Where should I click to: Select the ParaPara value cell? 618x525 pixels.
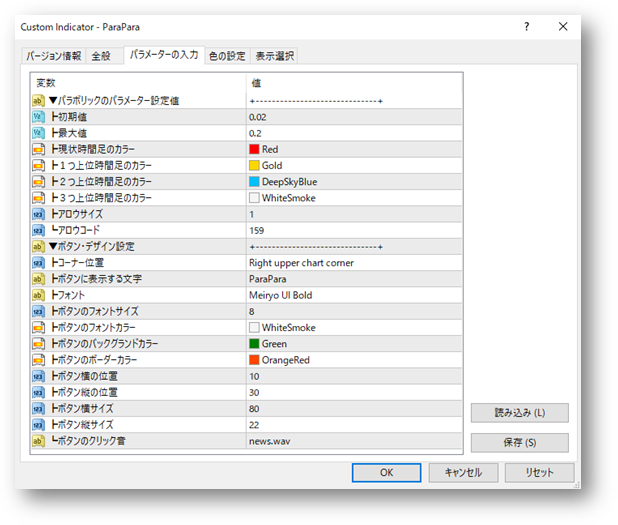354,279
